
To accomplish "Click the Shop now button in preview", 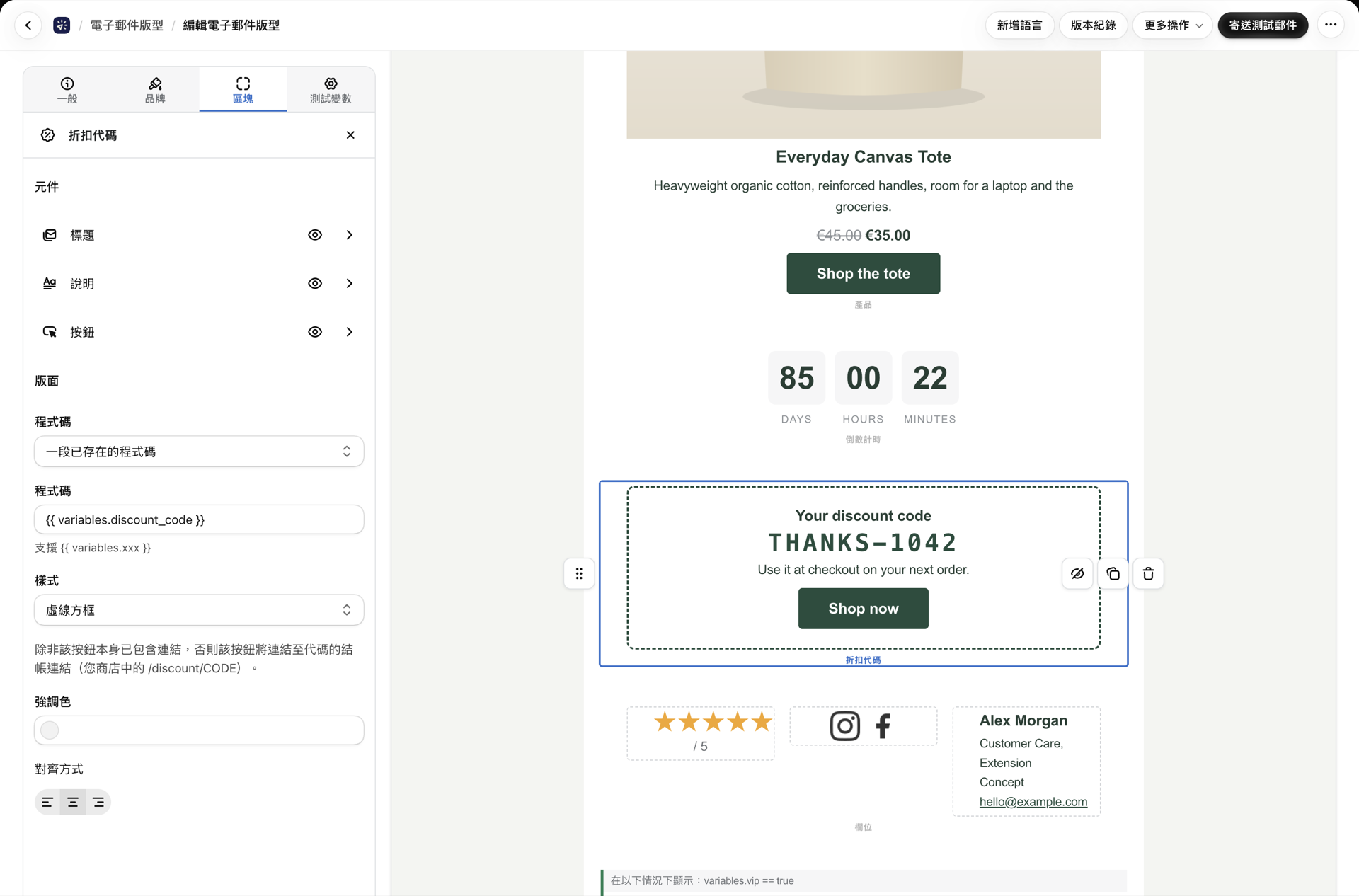I will click(x=863, y=609).
